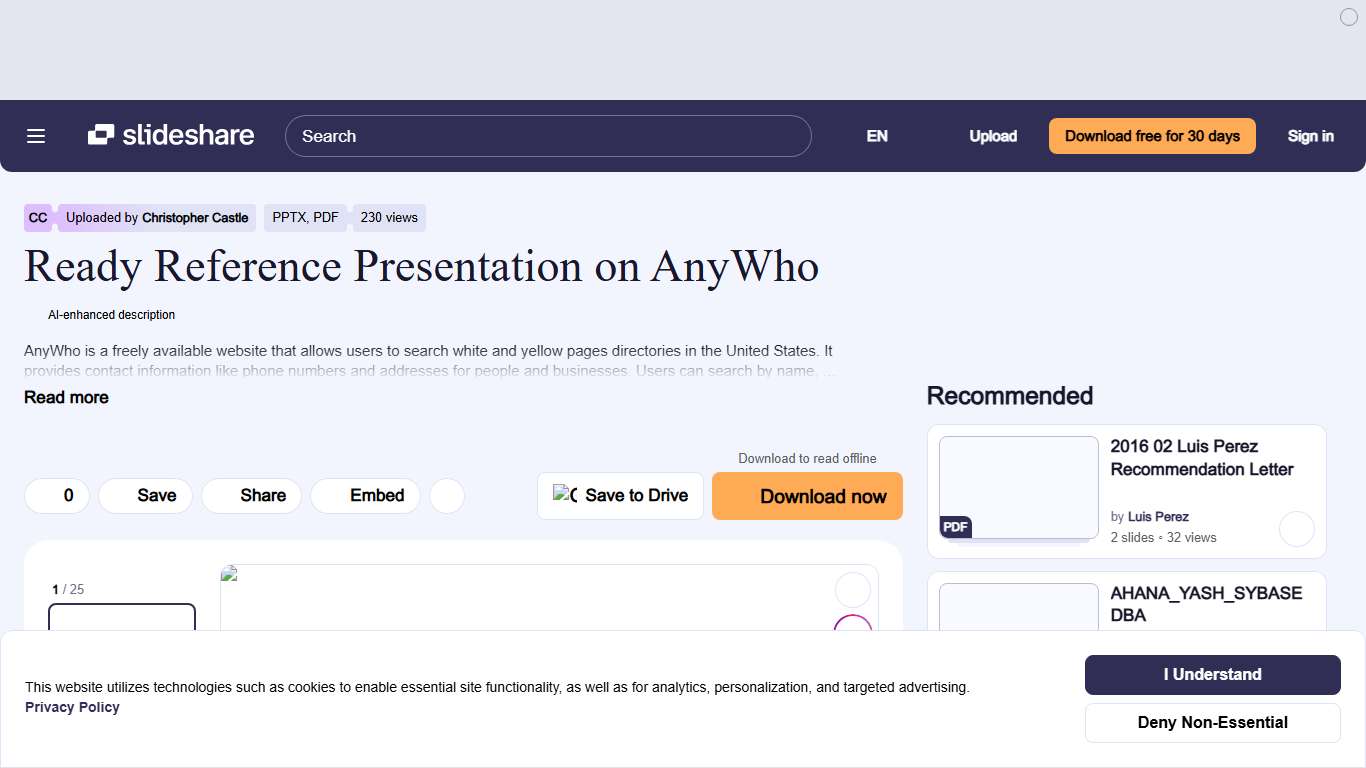Viewport: 1366px width, 768px height.
Task: Save the presentation to your list
Action: pos(145,495)
